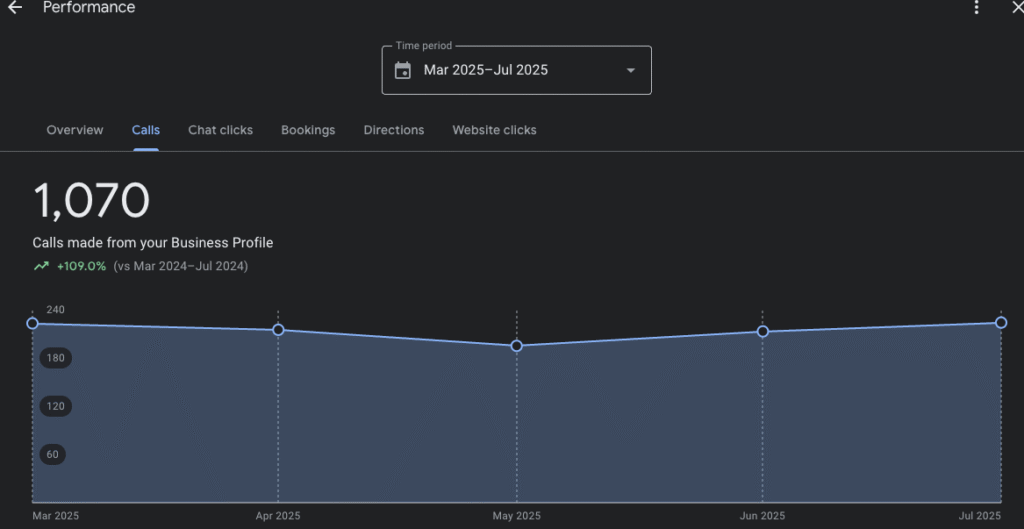Select the Calls tab
Image resolution: width=1024 pixels, height=529 pixels.
pyautogui.click(x=146, y=130)
